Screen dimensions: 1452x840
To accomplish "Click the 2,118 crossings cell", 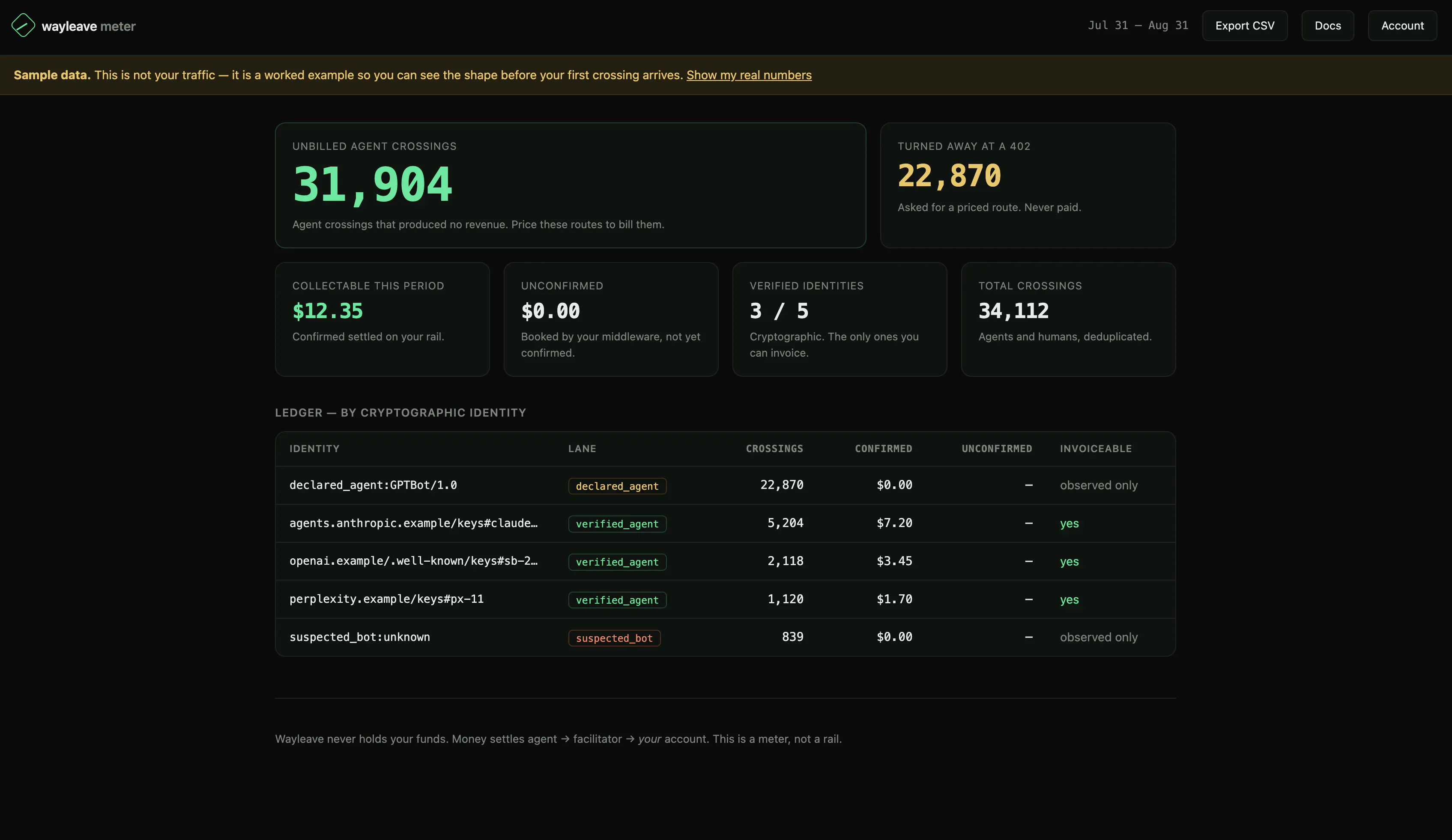I will pos(786,561).
